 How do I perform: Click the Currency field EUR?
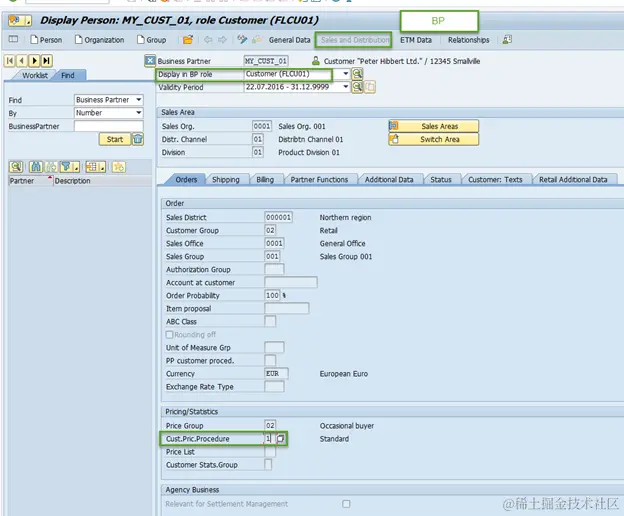tap(277, 374)
